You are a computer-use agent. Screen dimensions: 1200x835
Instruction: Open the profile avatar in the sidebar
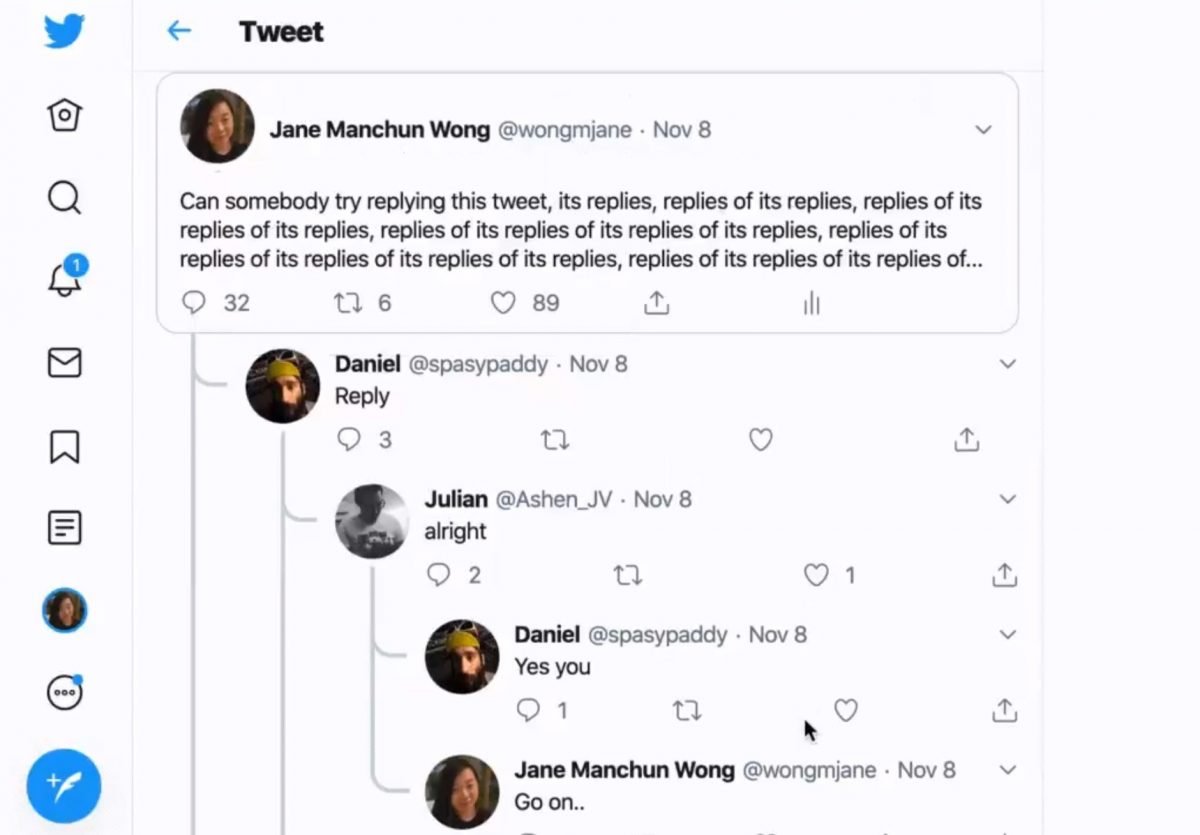click(64, 609)
